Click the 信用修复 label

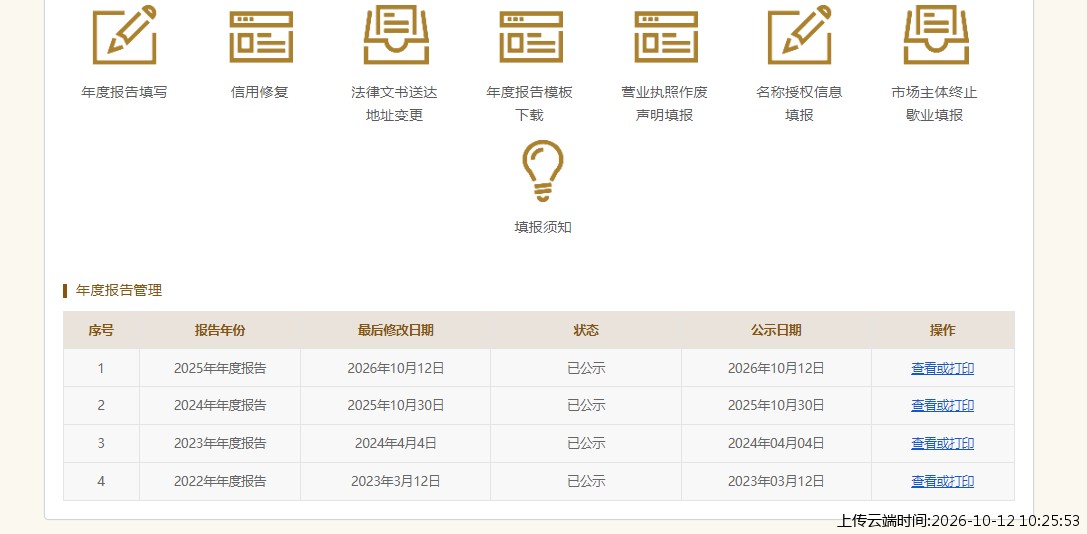click(x=260, y=92)
